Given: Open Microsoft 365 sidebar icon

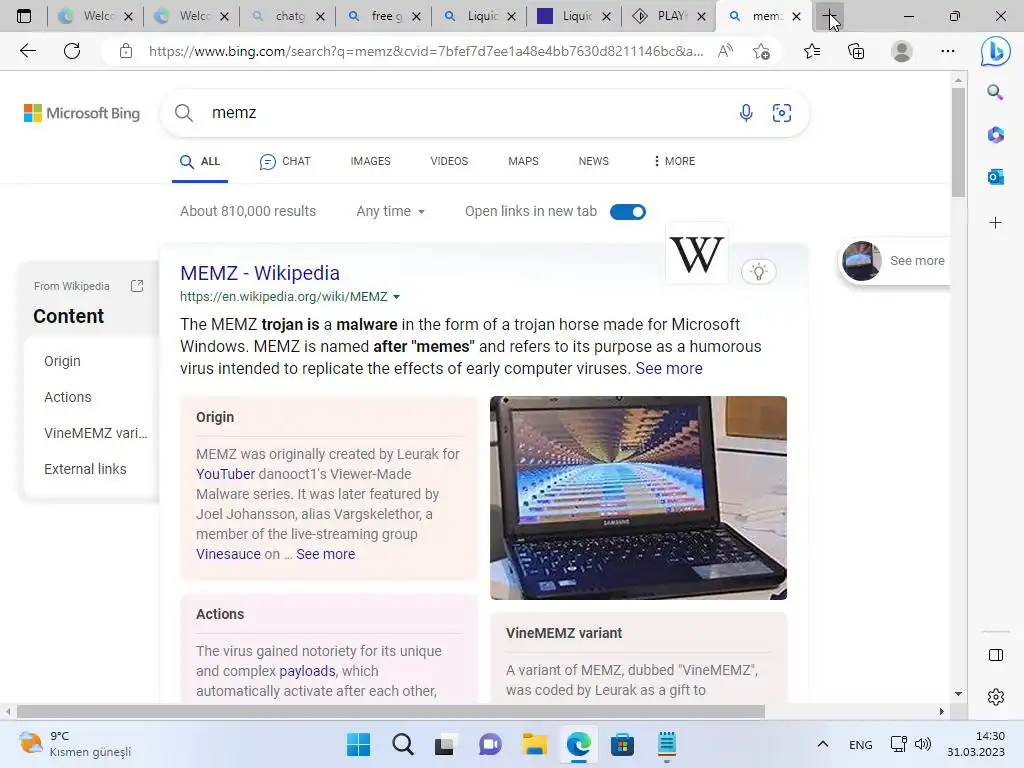Looking at the screenshot, I should pos(995,135).
